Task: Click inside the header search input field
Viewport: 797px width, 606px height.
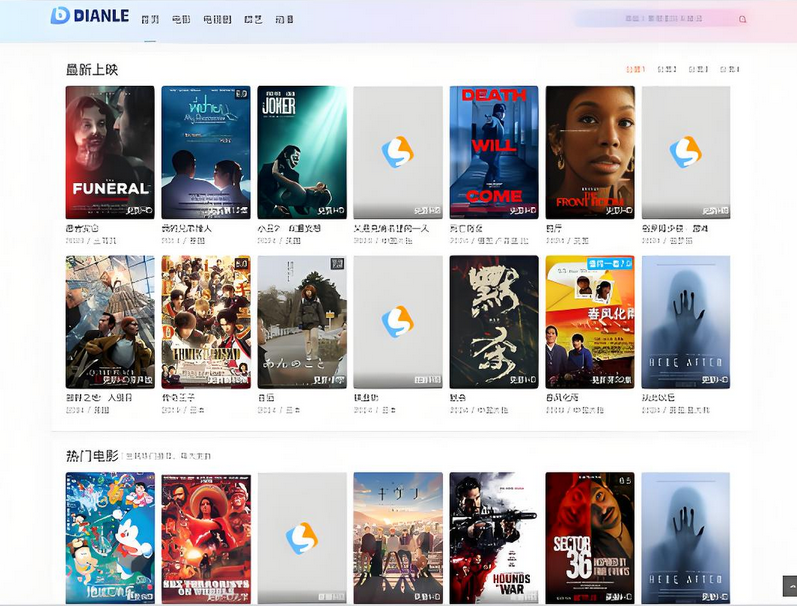Action: pos(655,18)
